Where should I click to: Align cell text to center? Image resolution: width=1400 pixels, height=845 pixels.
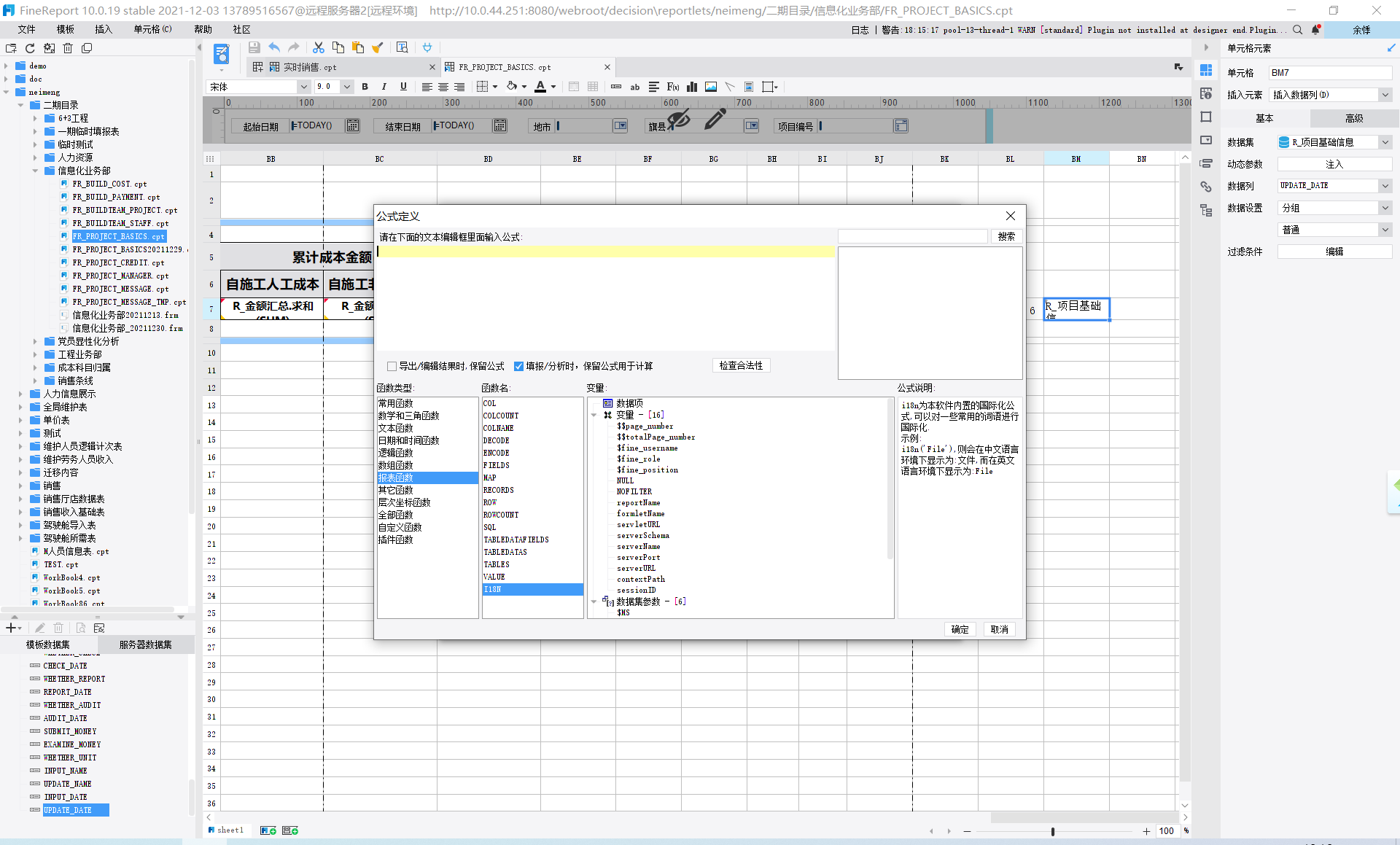(443, 87)
